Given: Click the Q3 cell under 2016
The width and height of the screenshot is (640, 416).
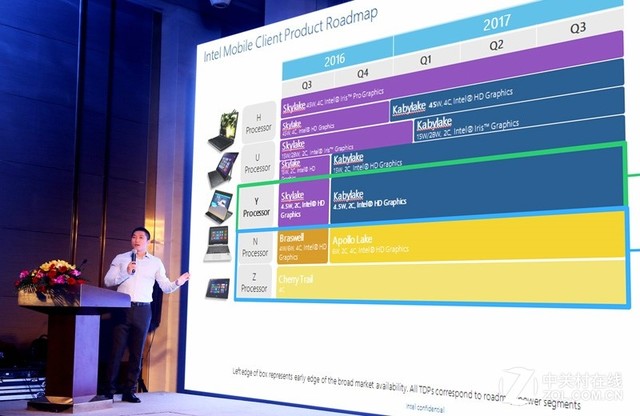Looking at the screenshot, I should (x=307, y=85).
